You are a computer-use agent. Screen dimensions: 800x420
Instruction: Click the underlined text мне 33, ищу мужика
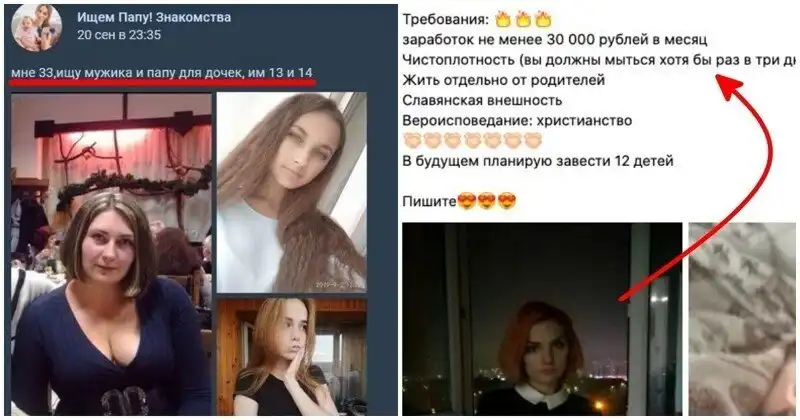click(x=72, y=72)
